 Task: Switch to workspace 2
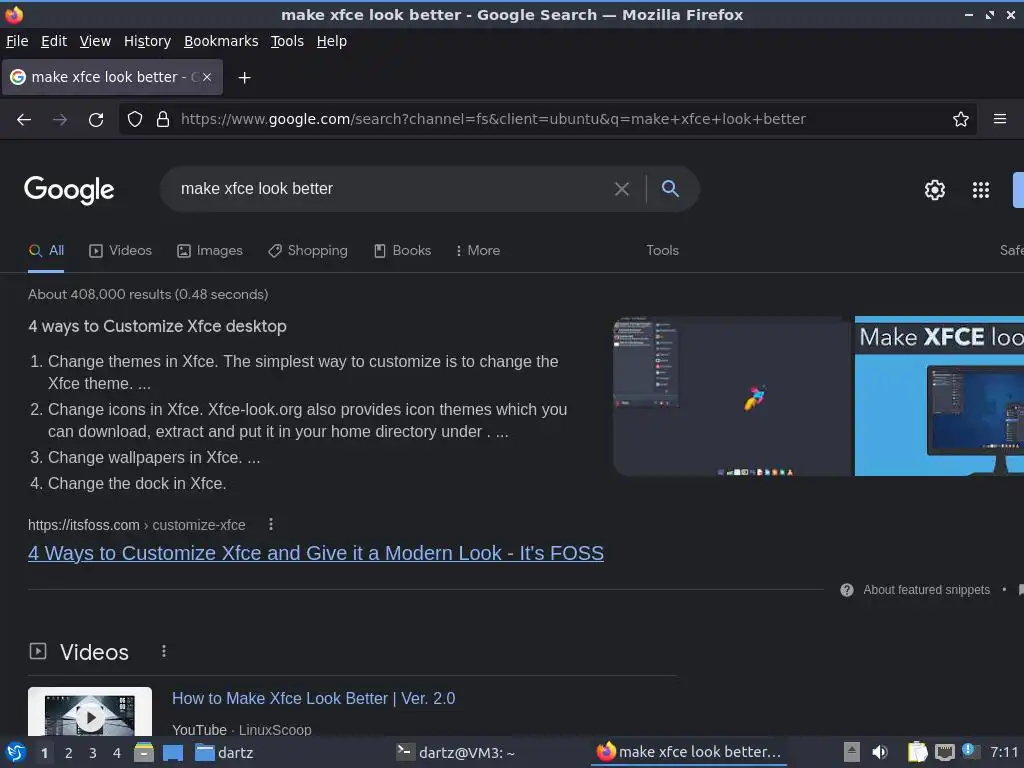pos(69,753)
